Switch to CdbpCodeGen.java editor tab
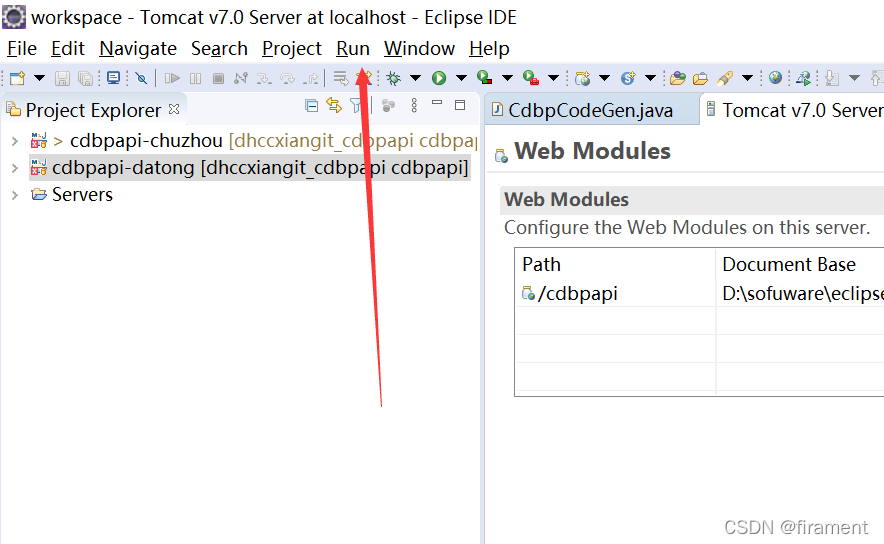The height and width of the screenshot is (544, 884). [x=590, y=110]
